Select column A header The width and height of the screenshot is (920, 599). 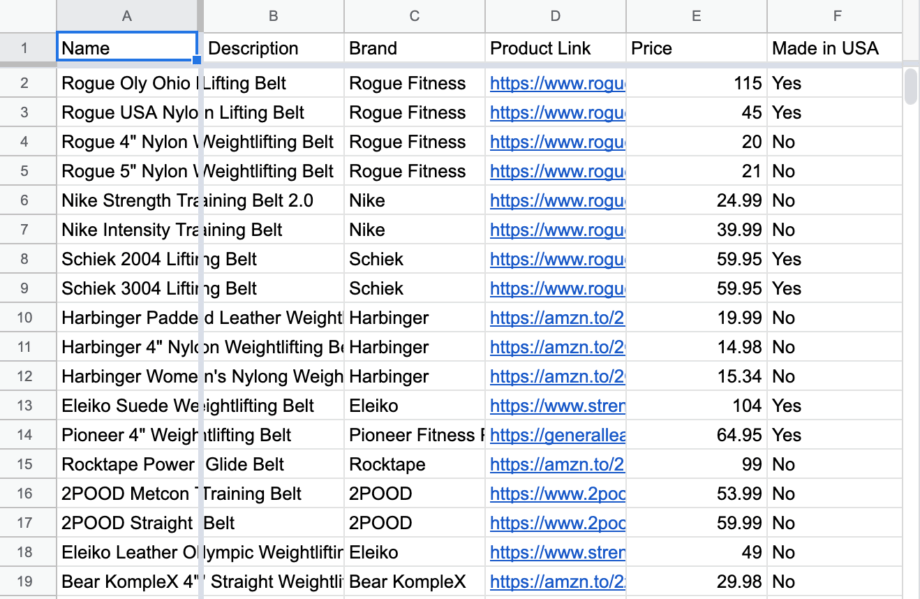127,16
